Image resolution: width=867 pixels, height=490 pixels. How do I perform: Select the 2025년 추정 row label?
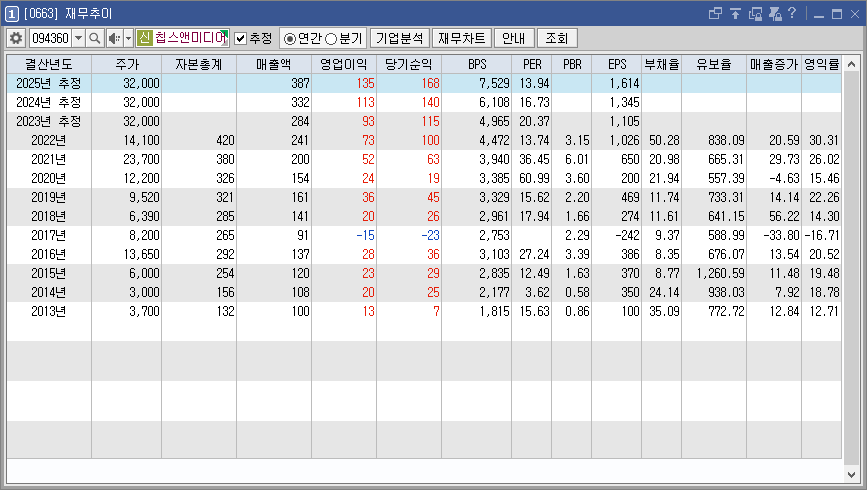49,84
